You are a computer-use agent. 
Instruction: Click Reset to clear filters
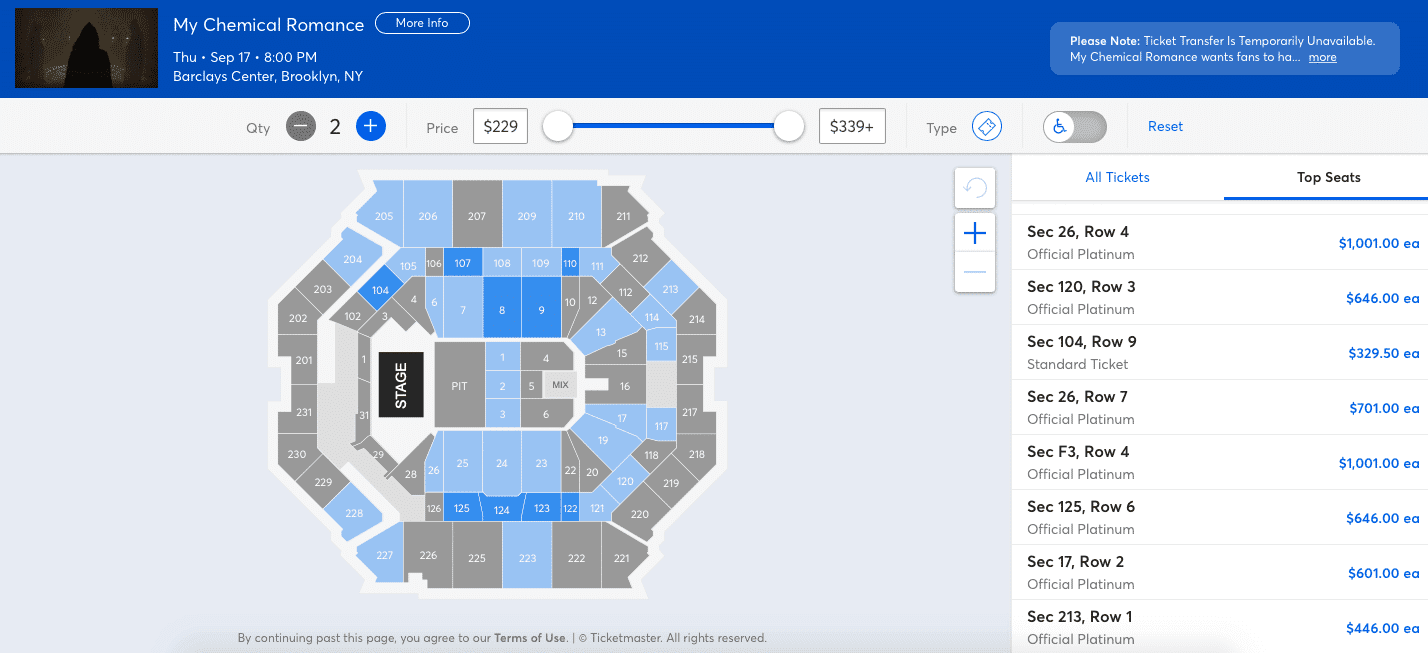coord(1165,126)
